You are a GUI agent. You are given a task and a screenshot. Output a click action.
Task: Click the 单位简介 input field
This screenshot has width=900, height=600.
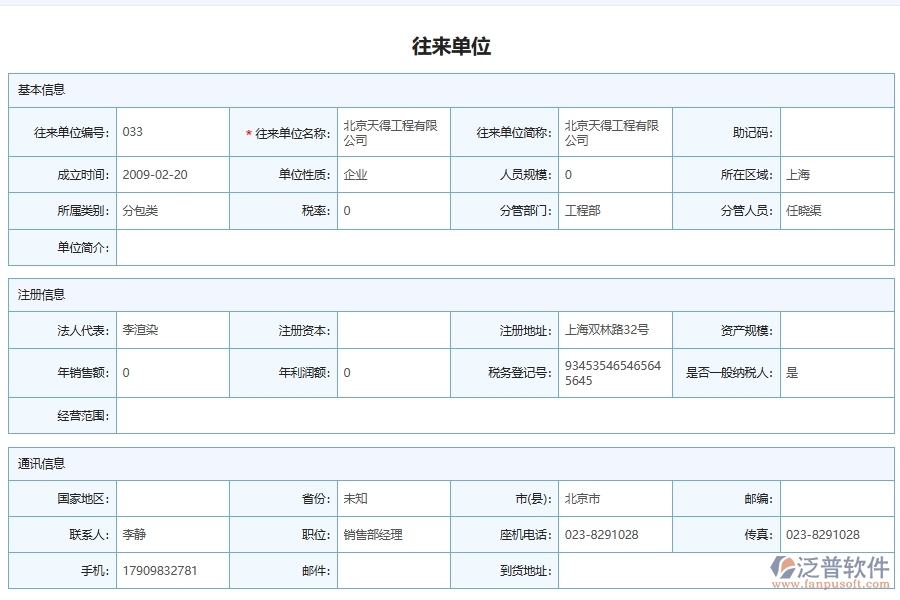click(500, 247)
